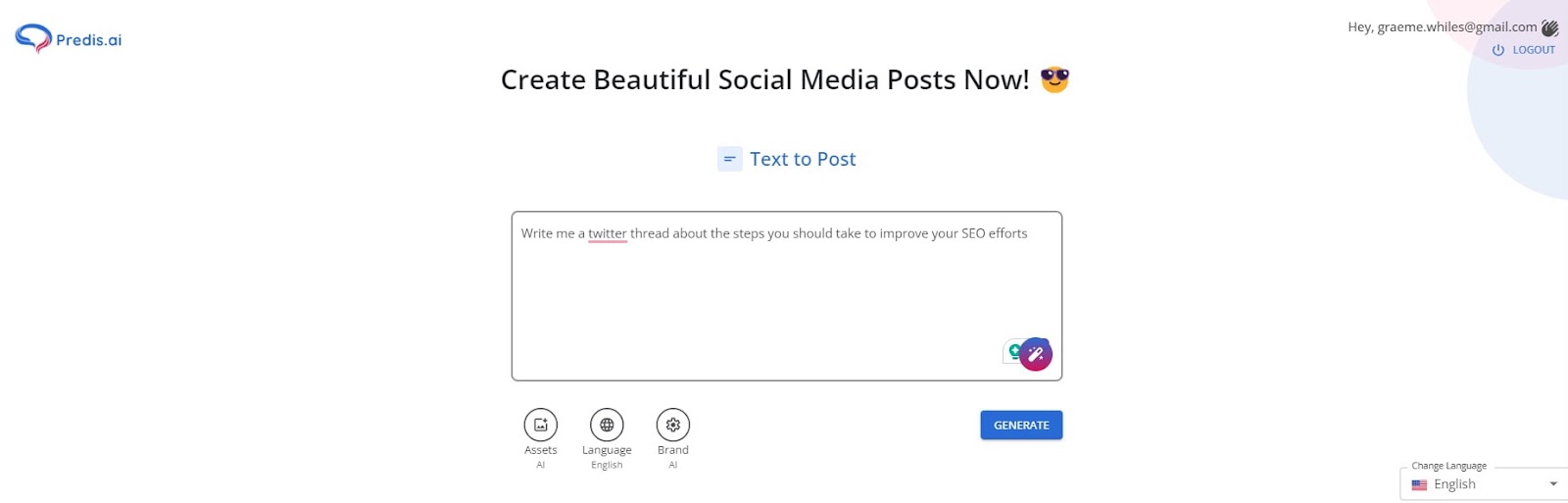This screenshot has width=1568, height=503.
Task: Click the purple magic wand icon
Action: point(1036,354)
